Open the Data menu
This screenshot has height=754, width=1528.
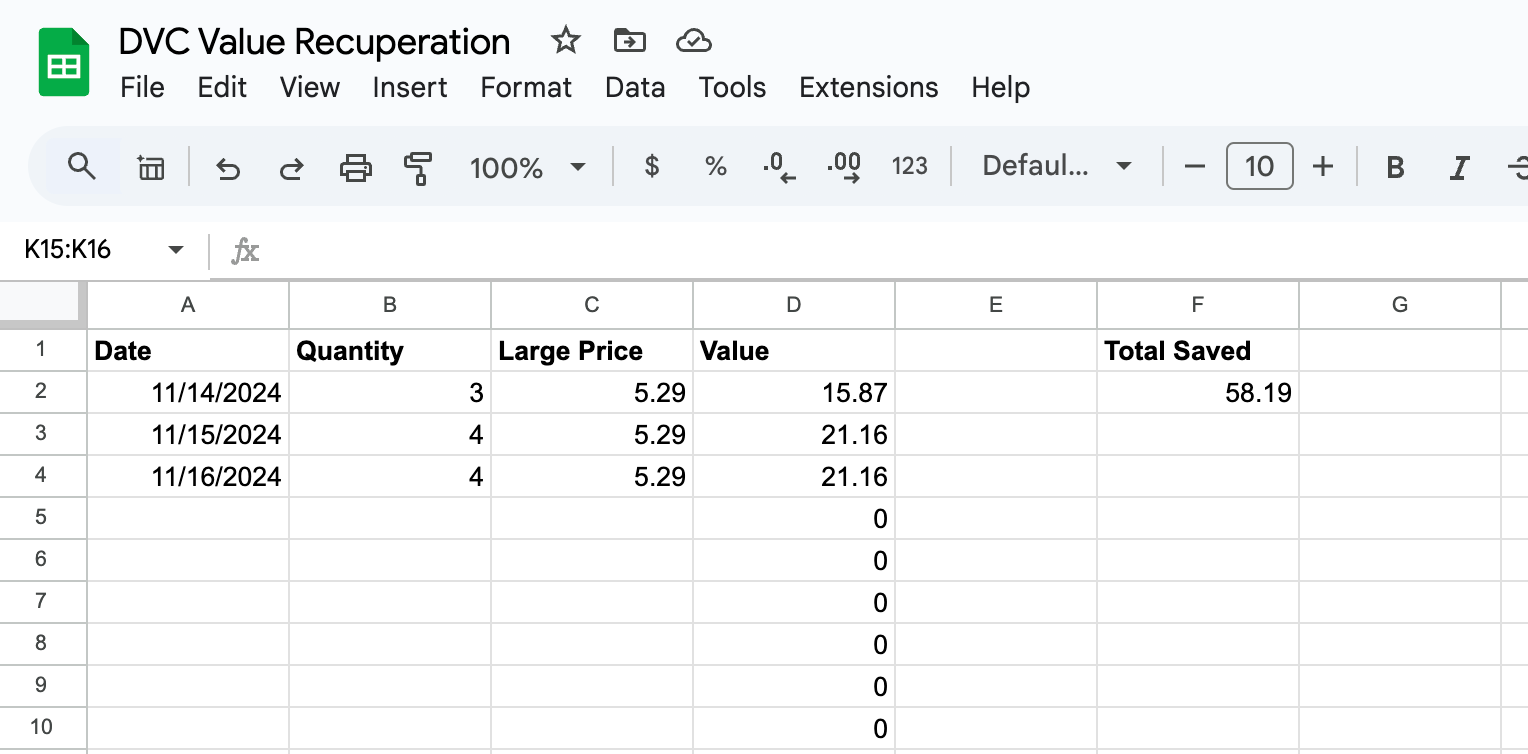tap(634, 87)
